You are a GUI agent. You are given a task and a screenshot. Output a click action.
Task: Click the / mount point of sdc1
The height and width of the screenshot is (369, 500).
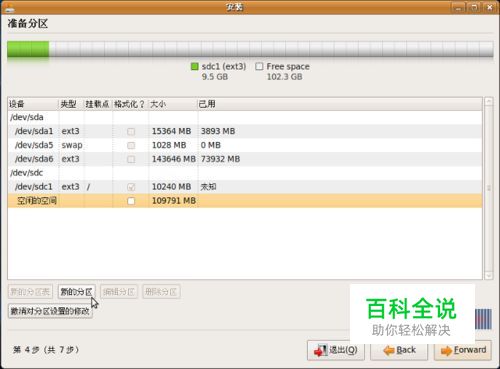coord(88,187)
